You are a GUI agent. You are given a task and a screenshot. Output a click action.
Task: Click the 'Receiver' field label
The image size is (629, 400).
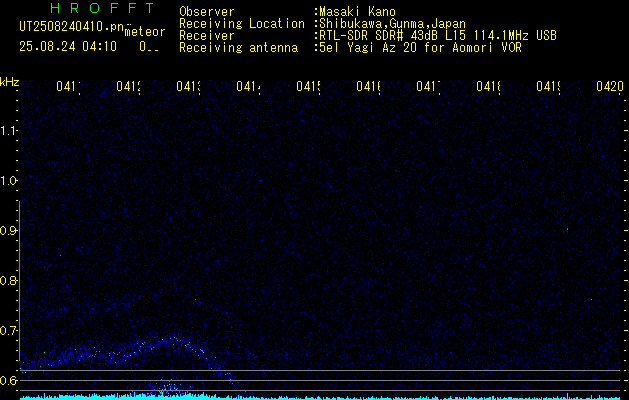207,36
